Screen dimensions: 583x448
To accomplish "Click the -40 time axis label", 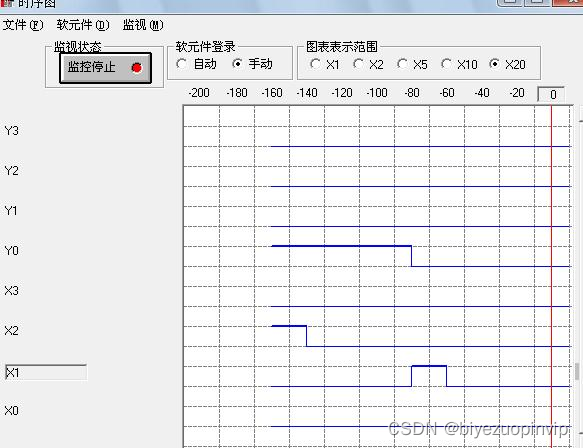I will 482,93.
